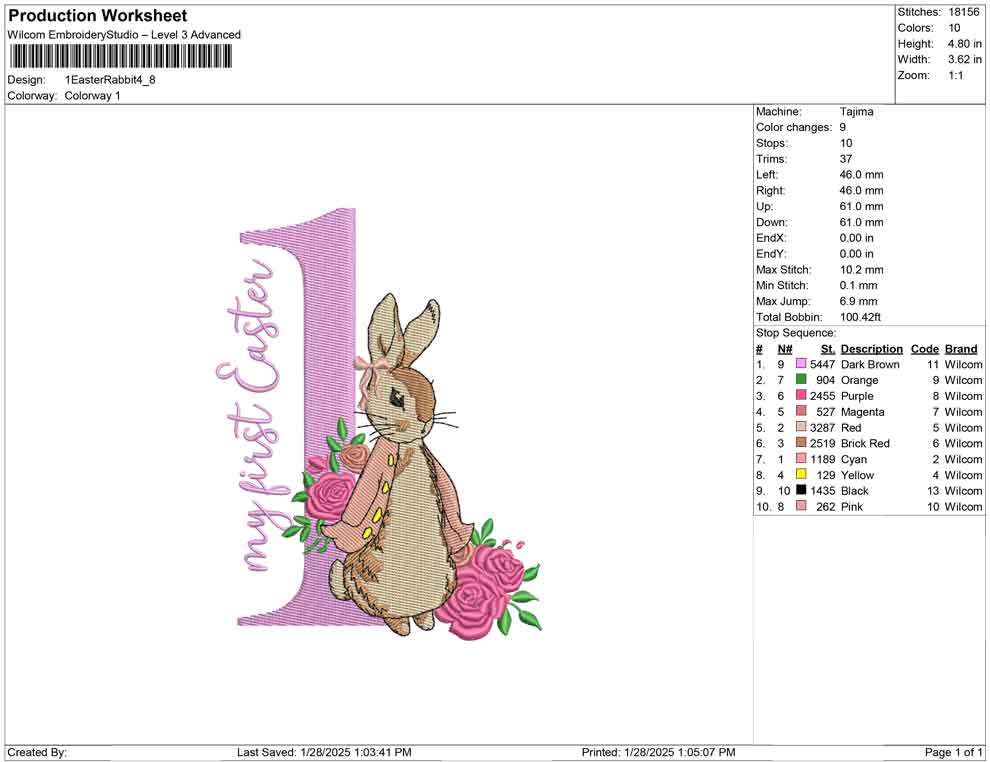This screenshot has width=990, height=762.
Task: Click the barcode under the worksheet title
Action: pyautogui.click(x=119, y=57)
